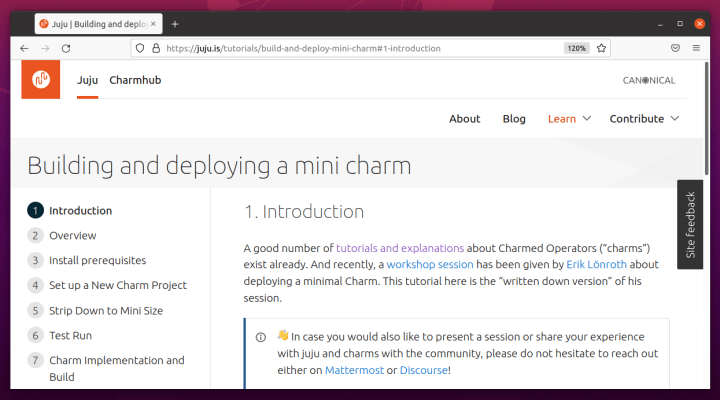Maximize the Firefox window
This screenshot has height=400, width=720.
(680, 24)
